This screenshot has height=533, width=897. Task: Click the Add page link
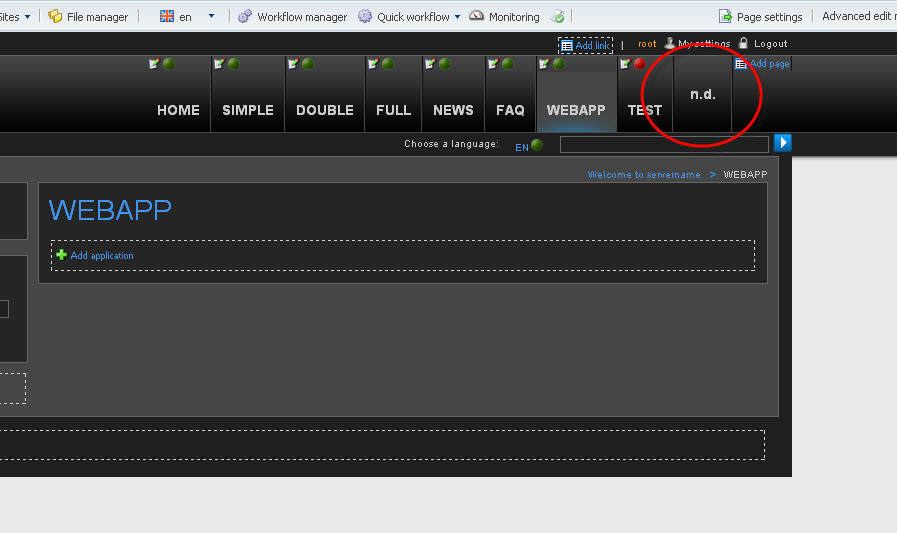click(769, 63)
